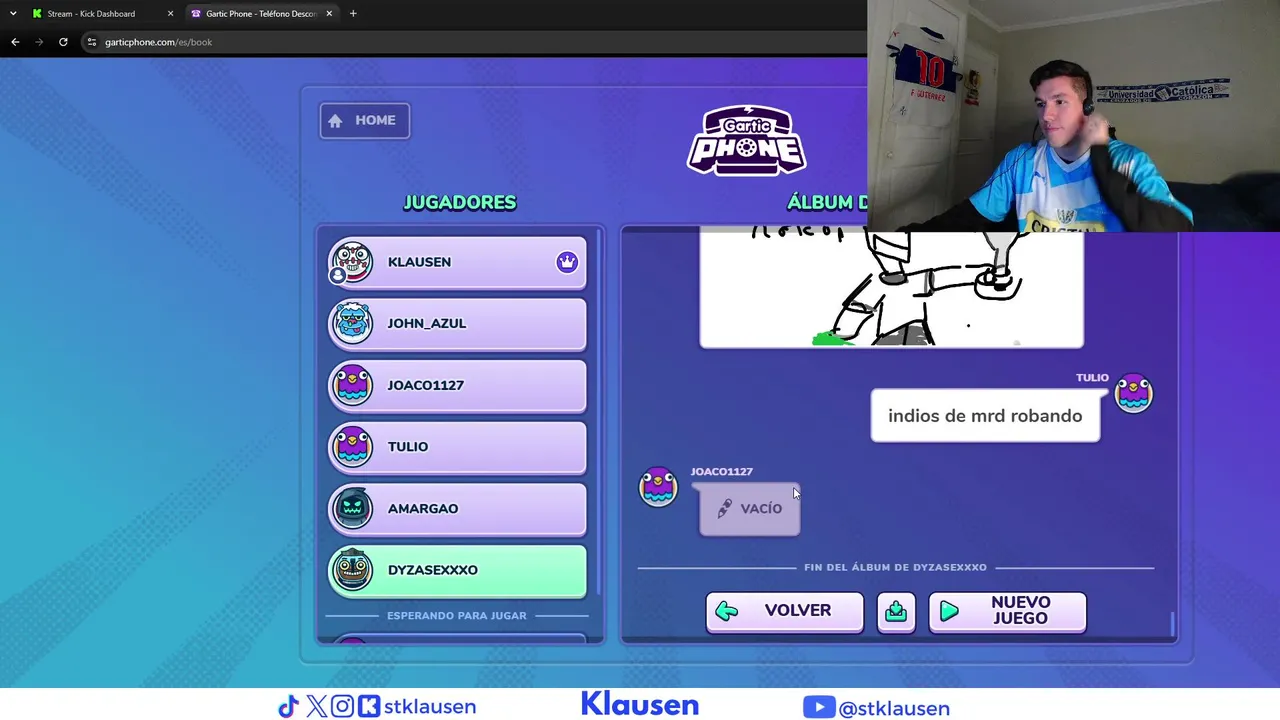Click the site info icon in address bar
The height and width of the screenshot is (720, 1280).
click(92, 42)
